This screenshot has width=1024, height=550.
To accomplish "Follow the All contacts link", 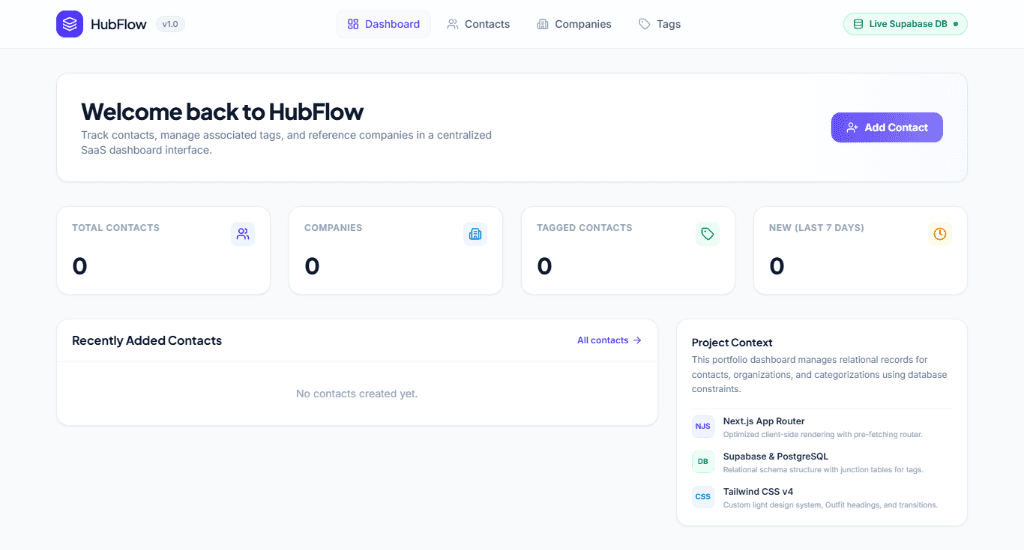I will [609, 340].
